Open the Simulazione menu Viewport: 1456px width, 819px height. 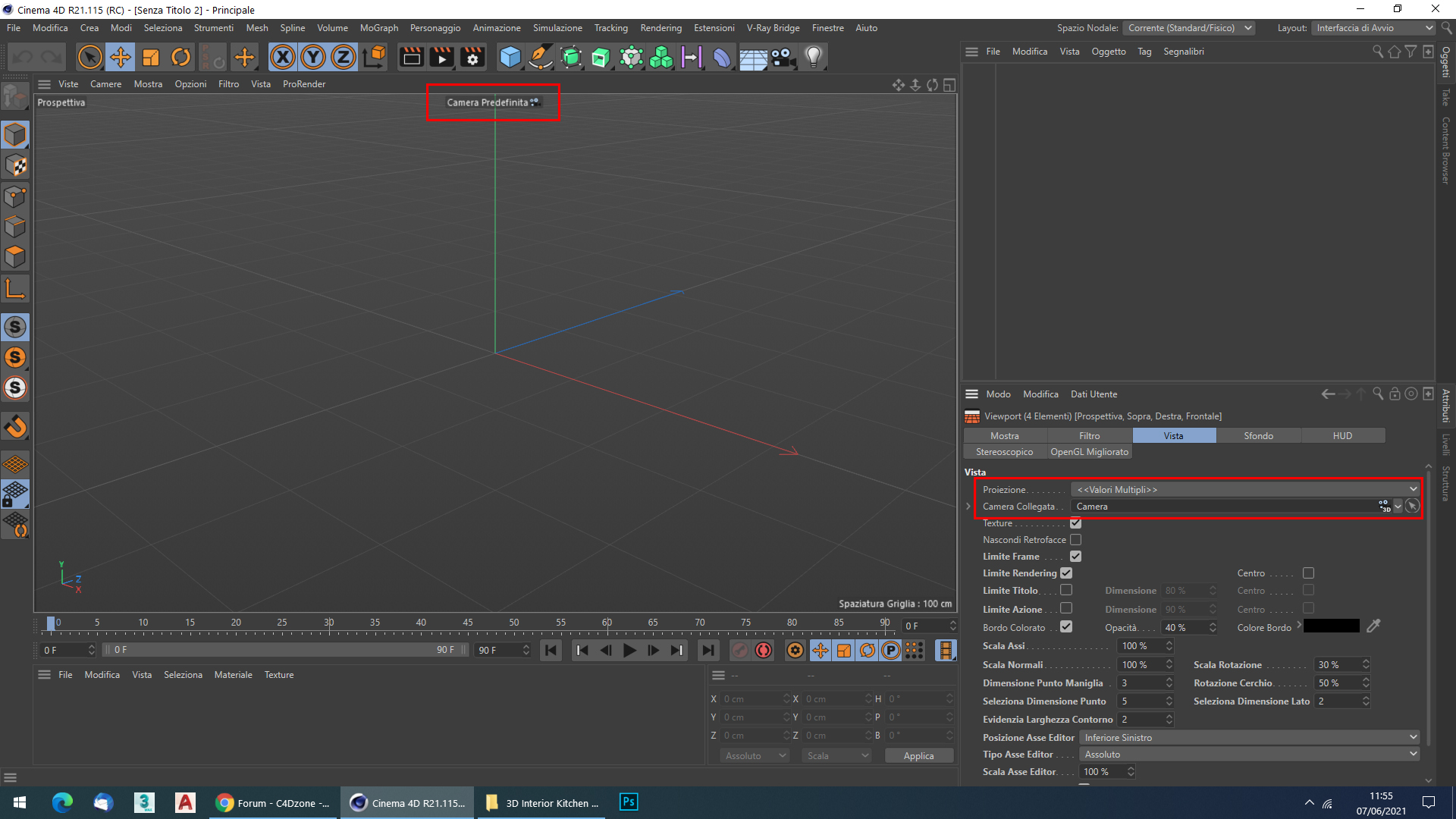pos(557,28)
